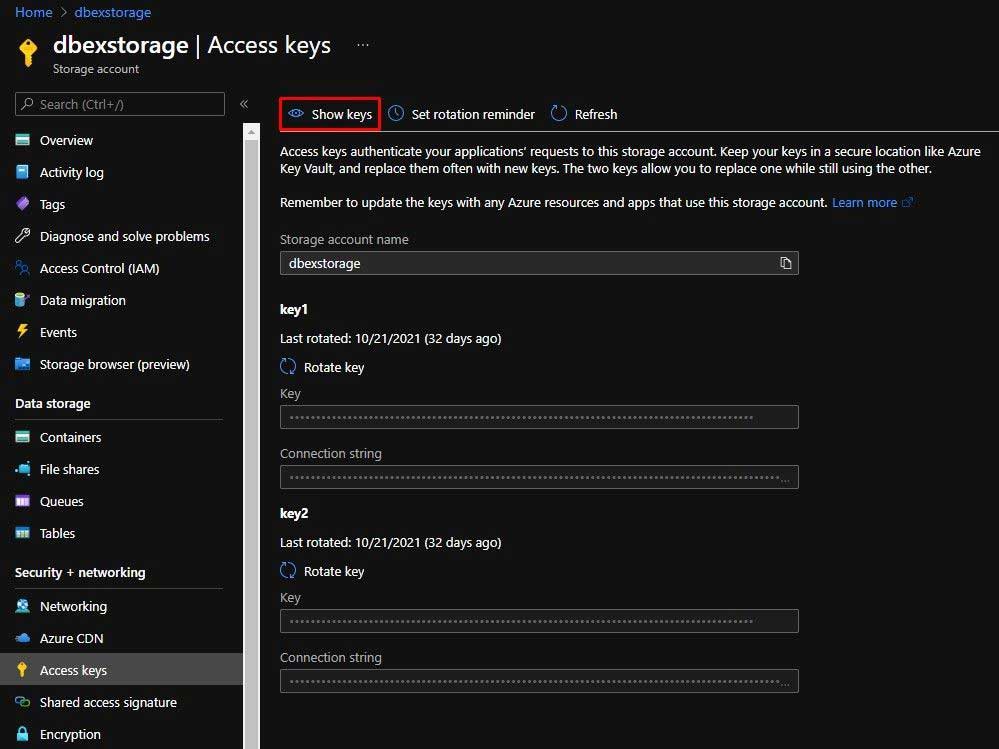The height and width of the screenshot is (749, 999).
Task: Click the Containers icon
Action: pyautogui.click(x=22, y=437)
